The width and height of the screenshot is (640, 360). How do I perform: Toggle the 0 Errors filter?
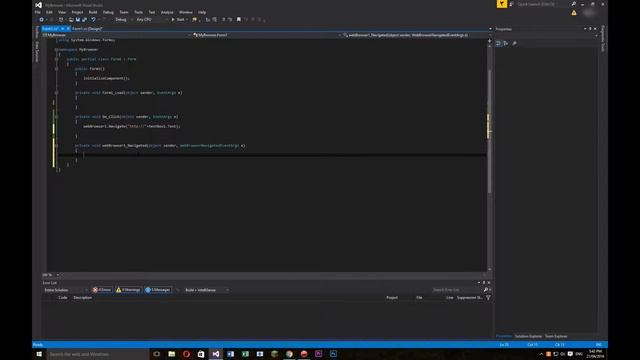102,290
